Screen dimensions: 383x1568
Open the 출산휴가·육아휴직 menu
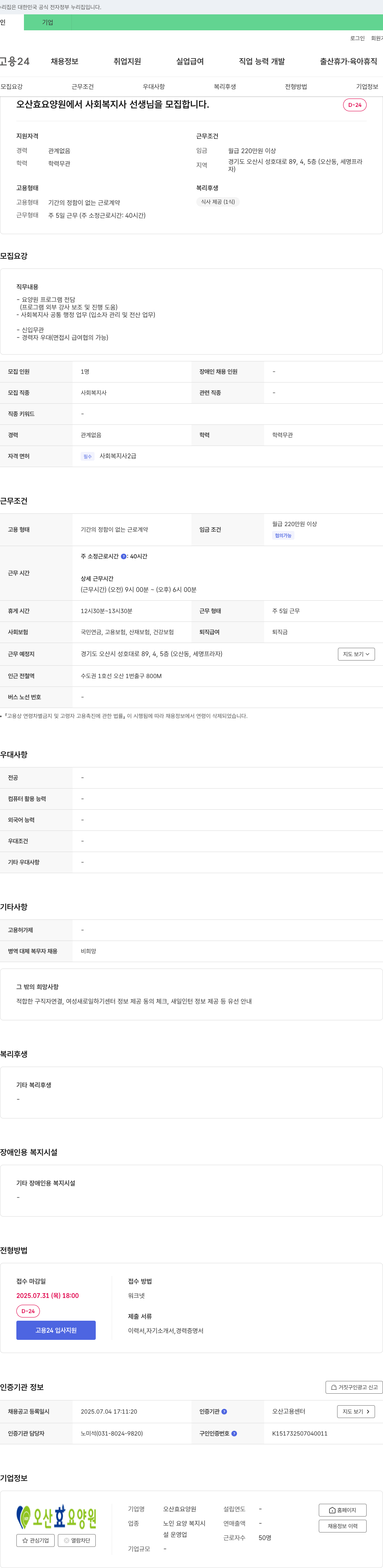[x=348, y=61]
